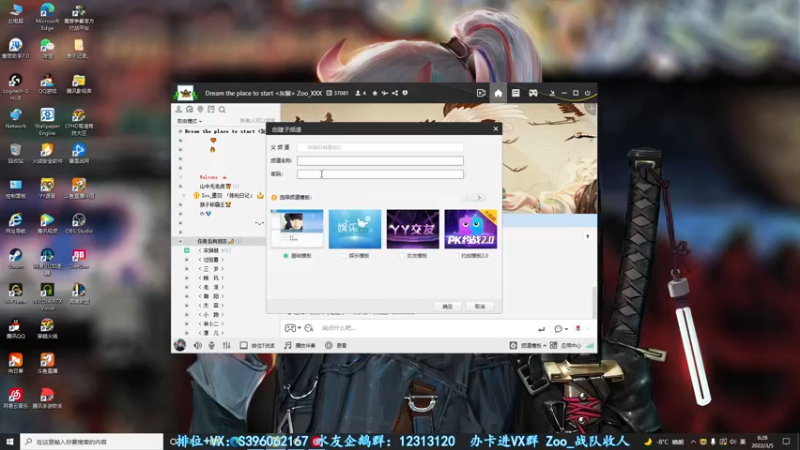Click the cancel button in create sub-channel dialog
Screen dimensions: 800x450
[x=480, y=307]
